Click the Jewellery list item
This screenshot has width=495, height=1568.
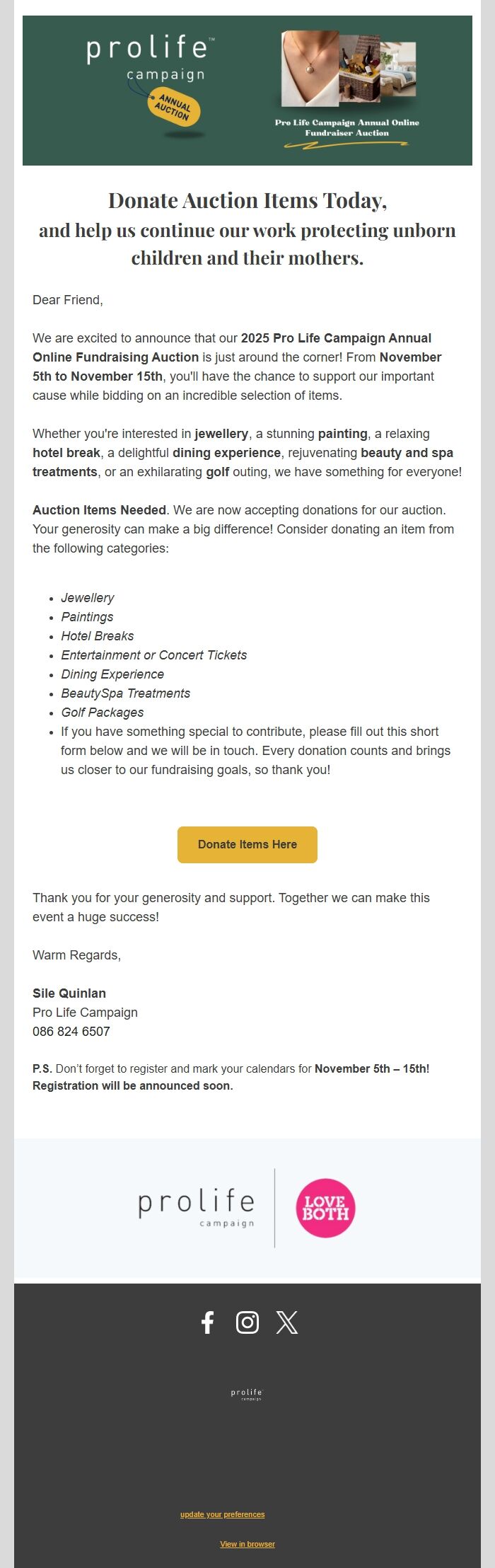point(88,598)
